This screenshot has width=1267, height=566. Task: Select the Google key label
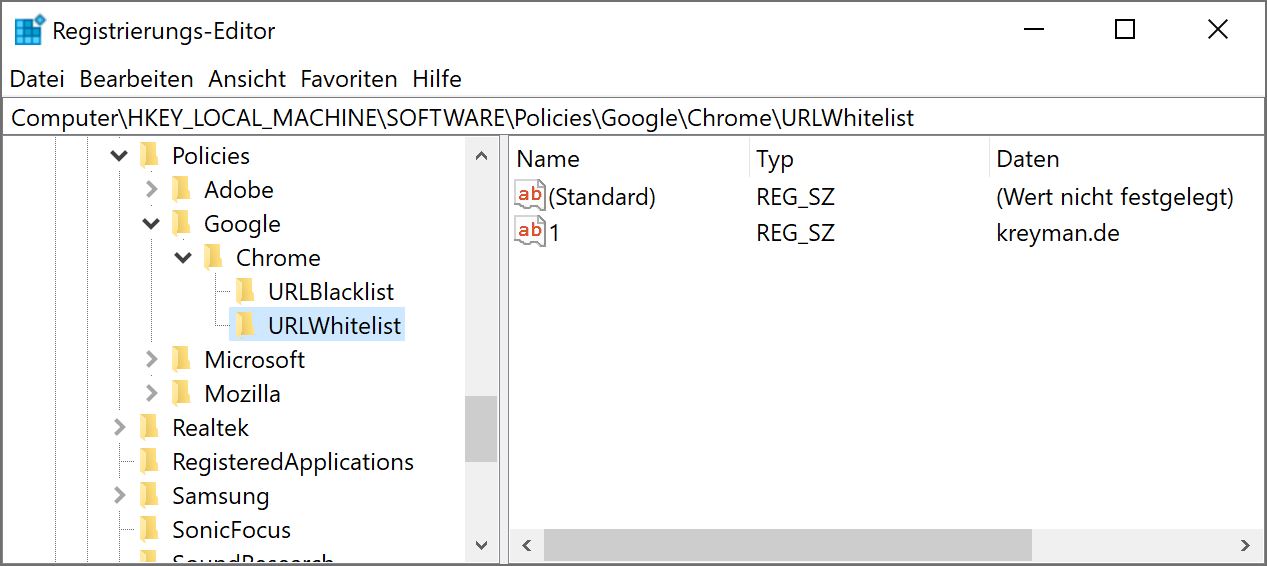[x=242, y=224]
